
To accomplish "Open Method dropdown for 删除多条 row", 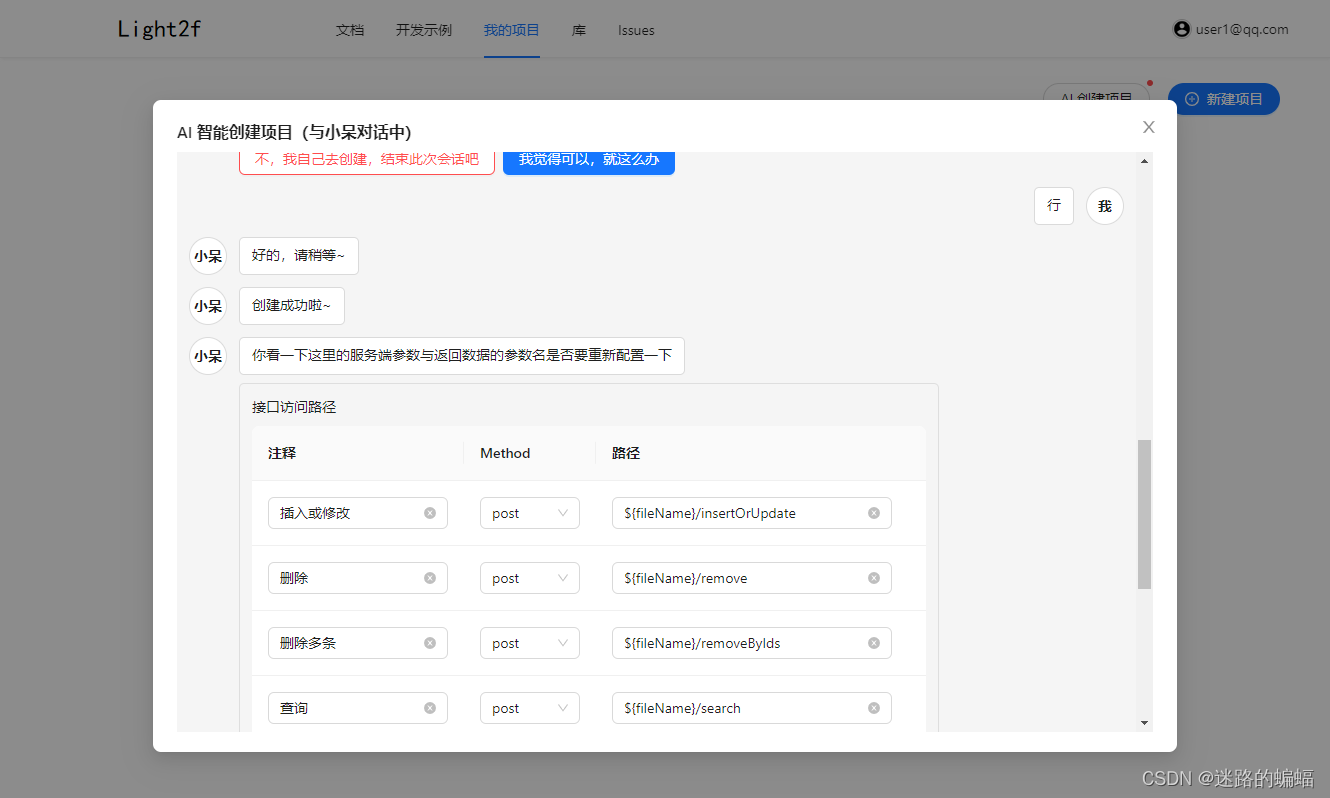I will pyautogui.click(x=530, y=643).
